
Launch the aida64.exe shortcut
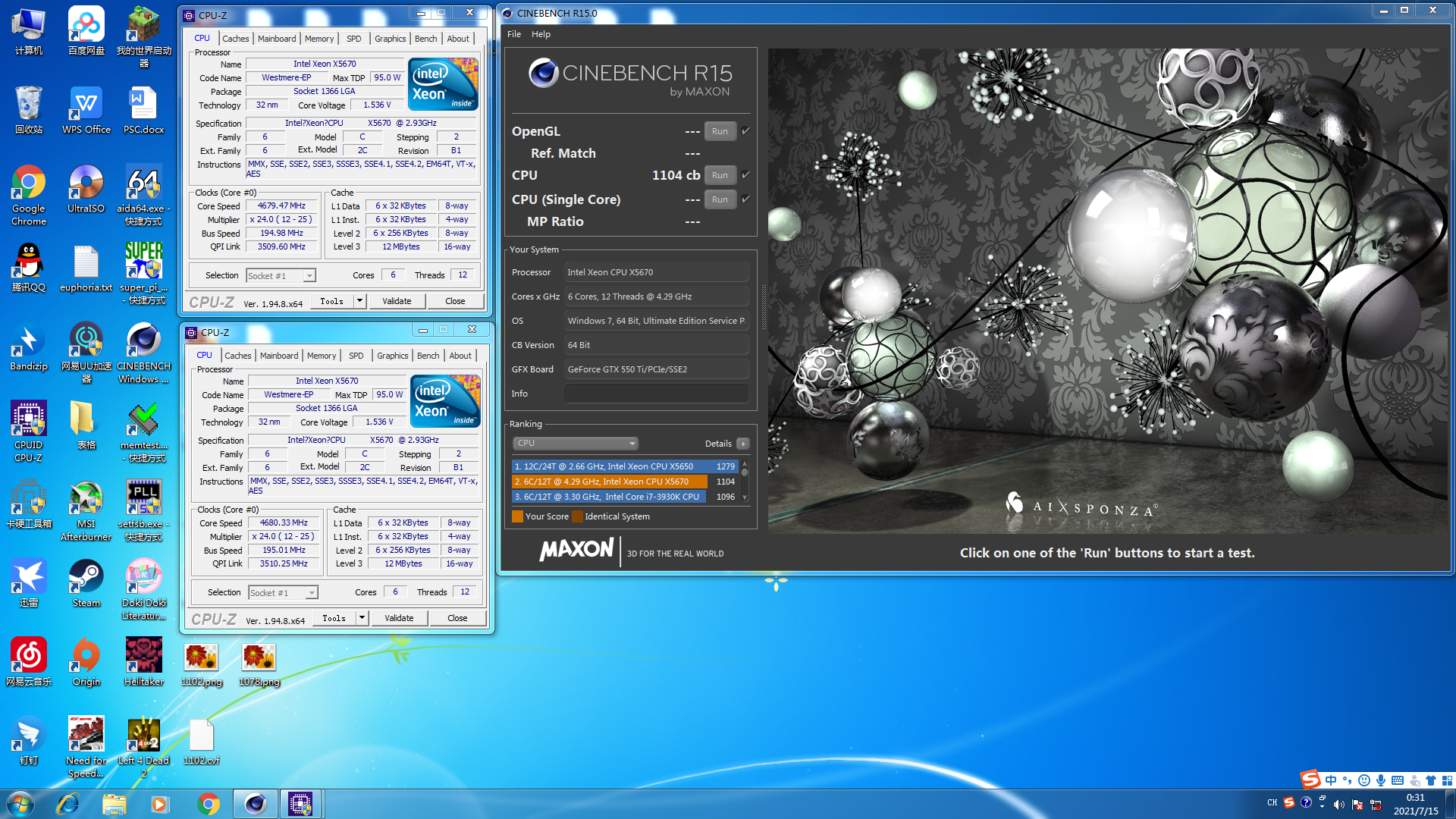click(143, 195)
